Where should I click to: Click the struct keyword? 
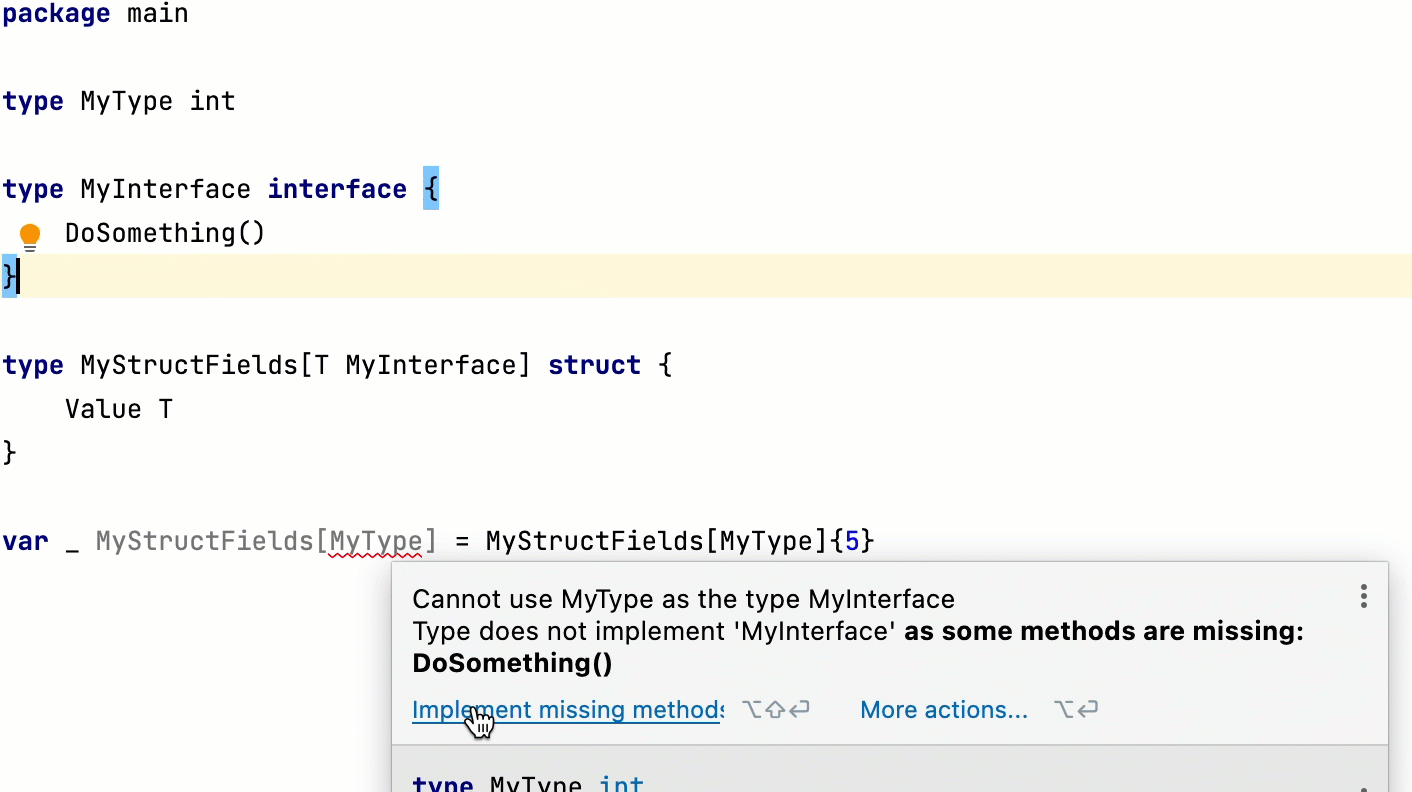click(594, 365)
